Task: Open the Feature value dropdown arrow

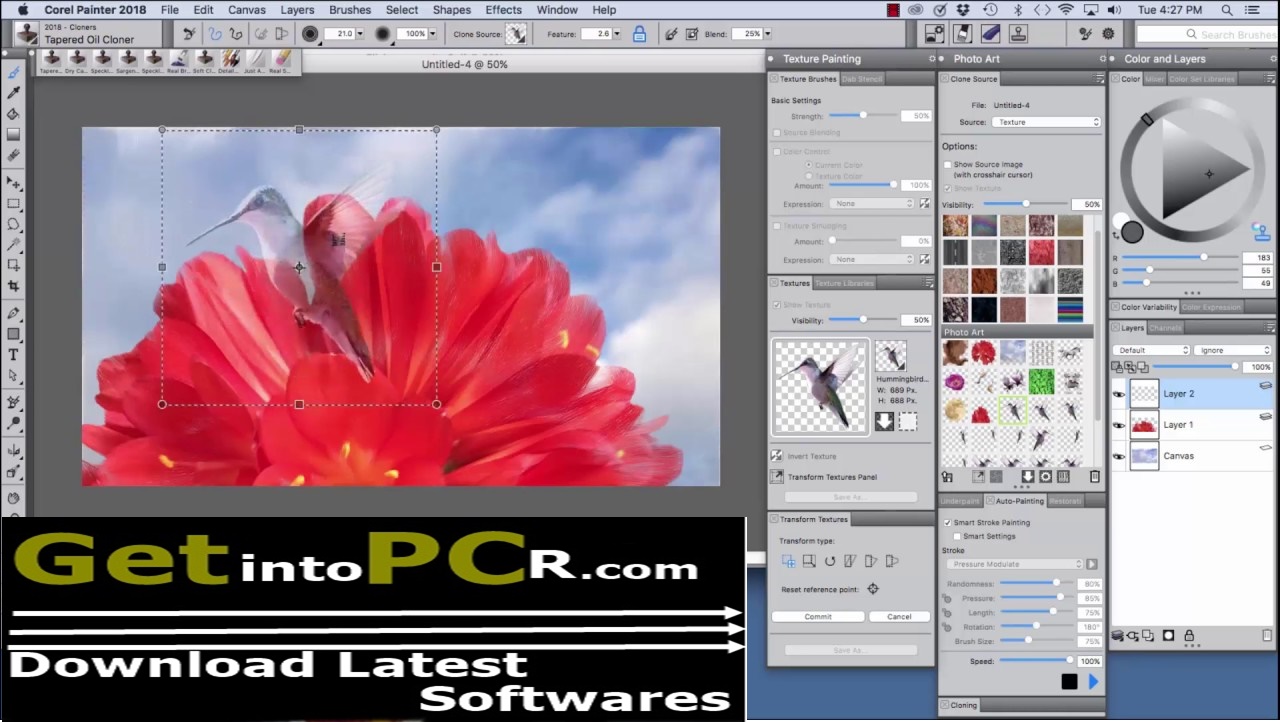Action: [616, 34]
